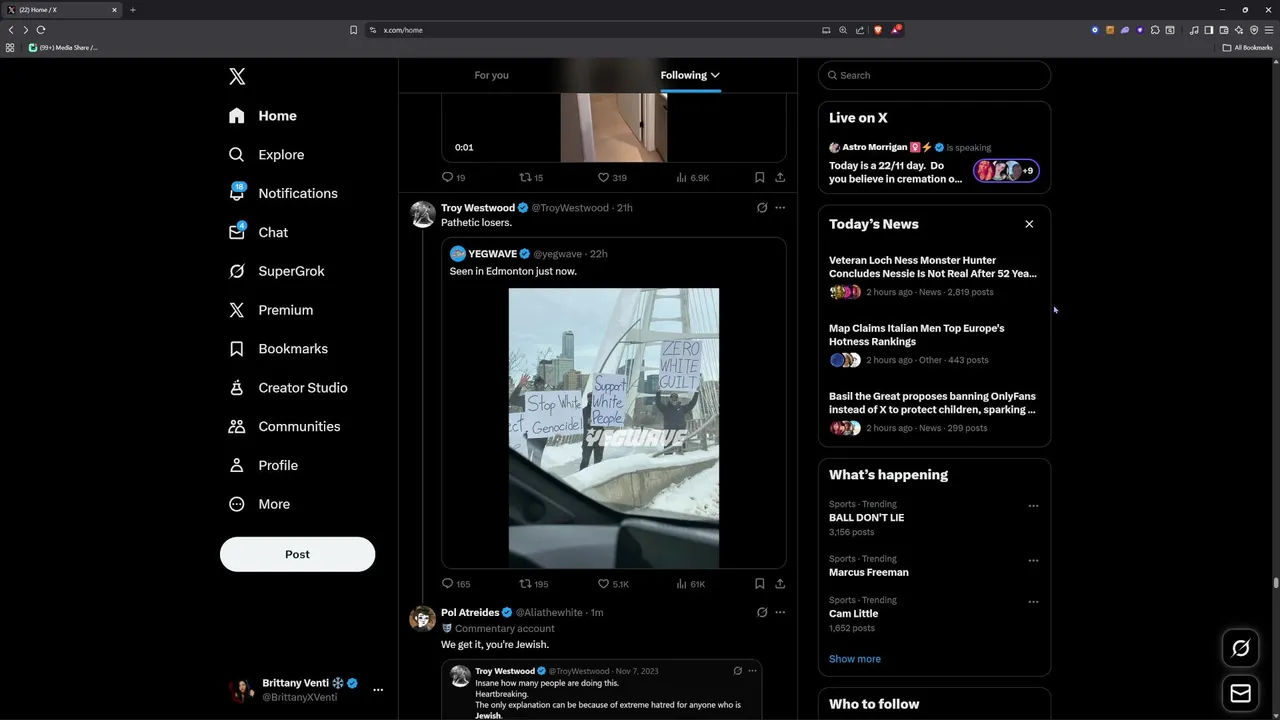The height and width of the screenshot is (720, 1280).
Task: Reply to the video post with 19 replies
Action: click(x=453, y=178)
